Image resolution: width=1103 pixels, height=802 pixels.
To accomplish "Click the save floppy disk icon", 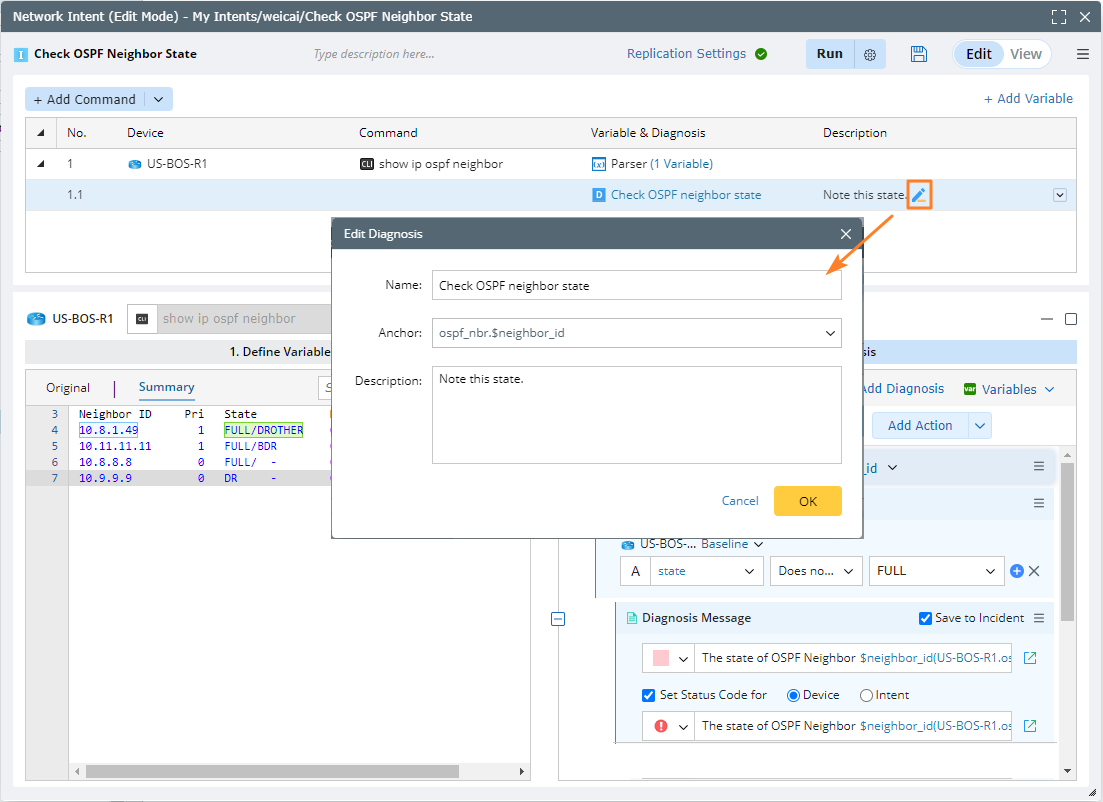I will 919,54.
